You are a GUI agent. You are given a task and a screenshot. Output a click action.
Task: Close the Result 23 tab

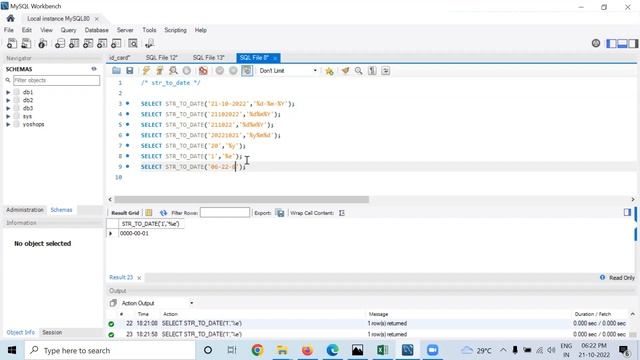(139, 278)
